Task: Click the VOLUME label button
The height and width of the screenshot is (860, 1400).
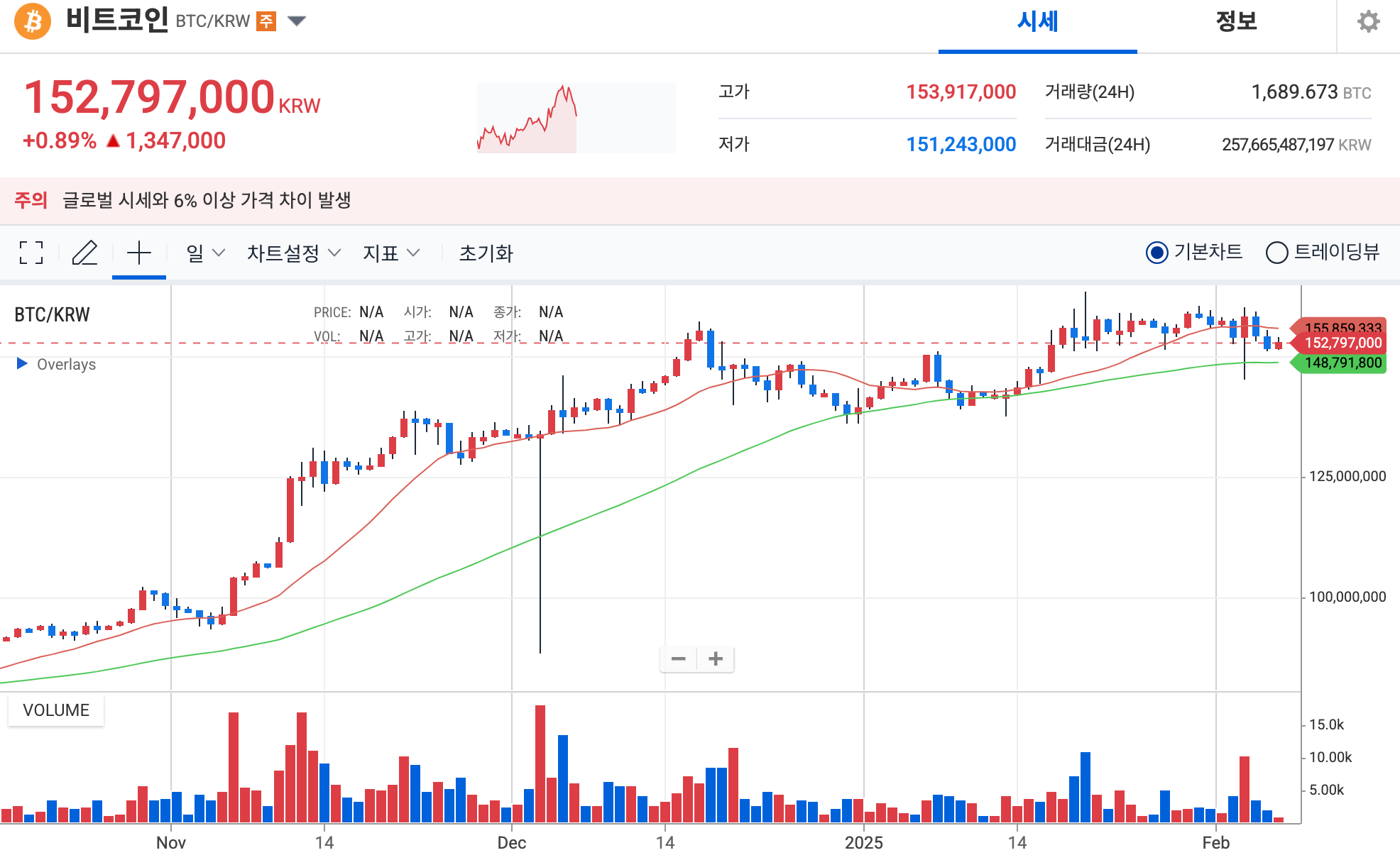Action: coord(56,710)
